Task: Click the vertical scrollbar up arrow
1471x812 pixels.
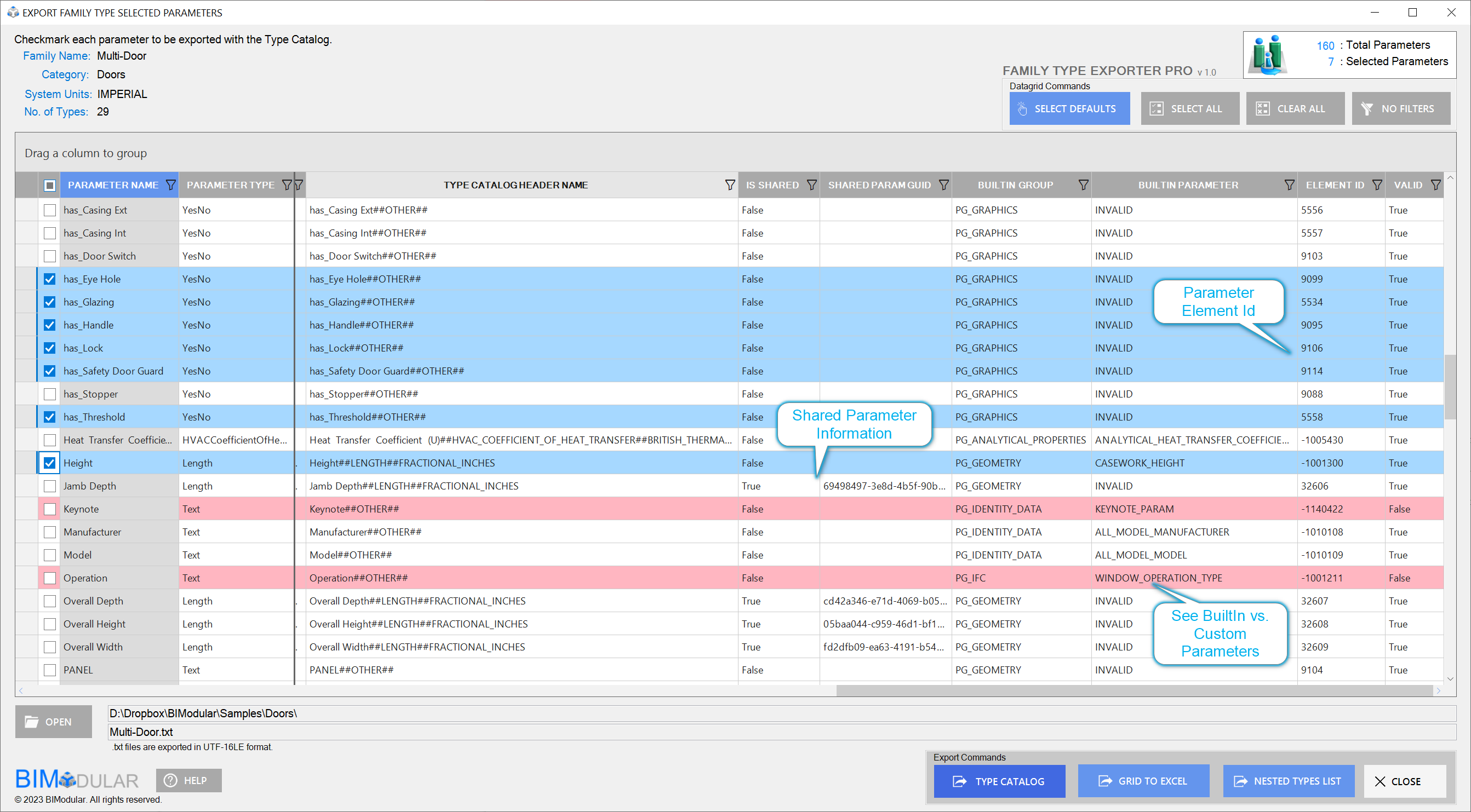Action: point(1450,178)
